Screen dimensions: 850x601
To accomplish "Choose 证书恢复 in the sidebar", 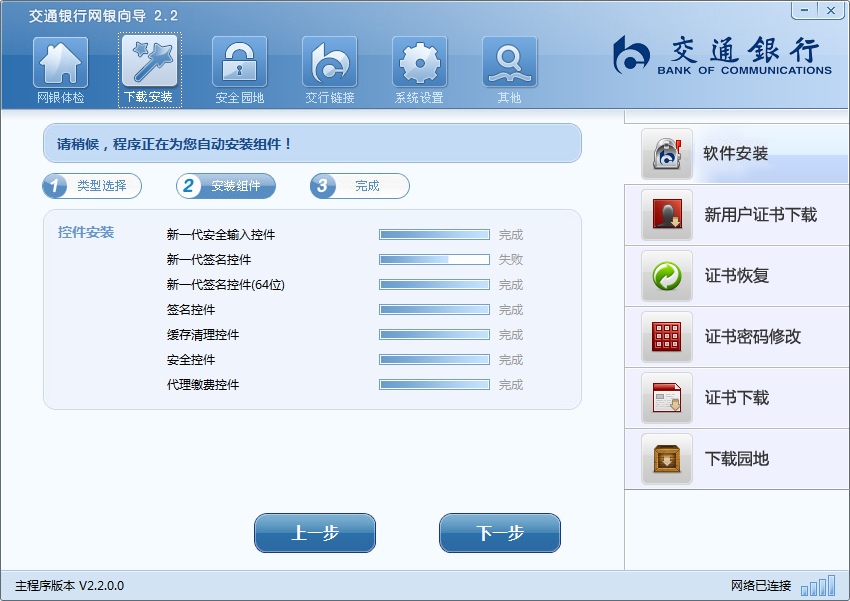I will (737, 276).
